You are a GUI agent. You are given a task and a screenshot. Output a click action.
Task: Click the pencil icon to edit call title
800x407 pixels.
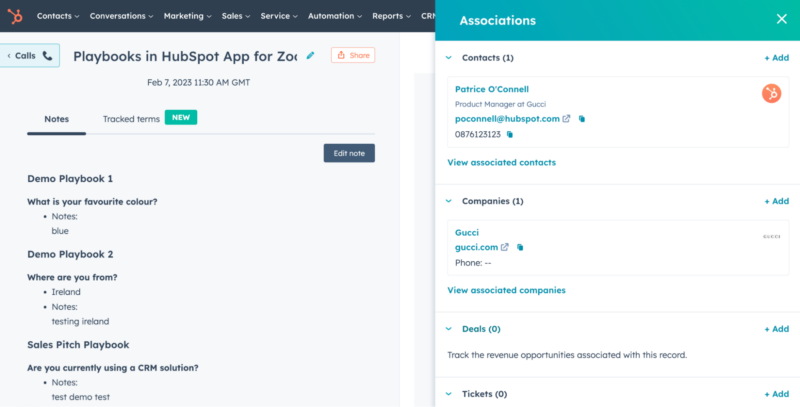310,56
